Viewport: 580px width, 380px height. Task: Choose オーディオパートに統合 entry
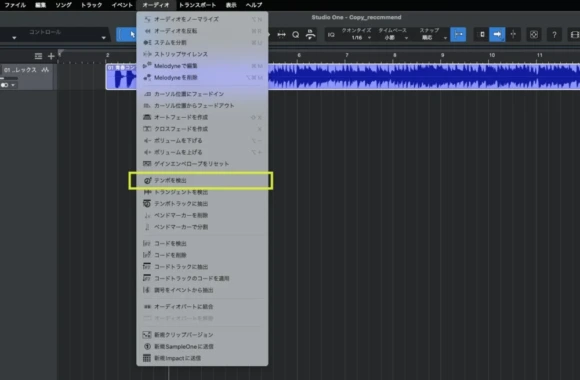pyautogui.click(x=202, y=306)
